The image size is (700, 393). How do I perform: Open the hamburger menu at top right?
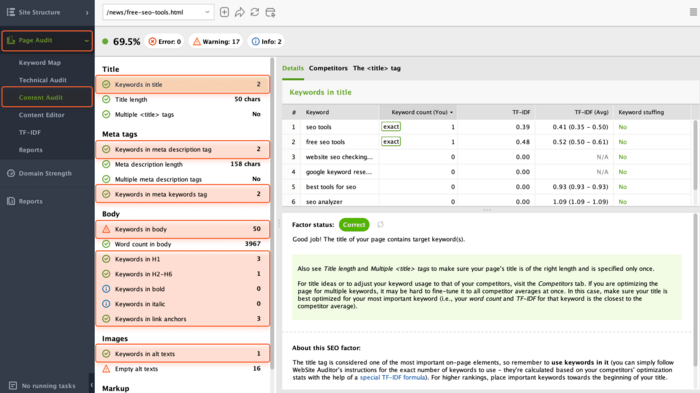point(693,12)
